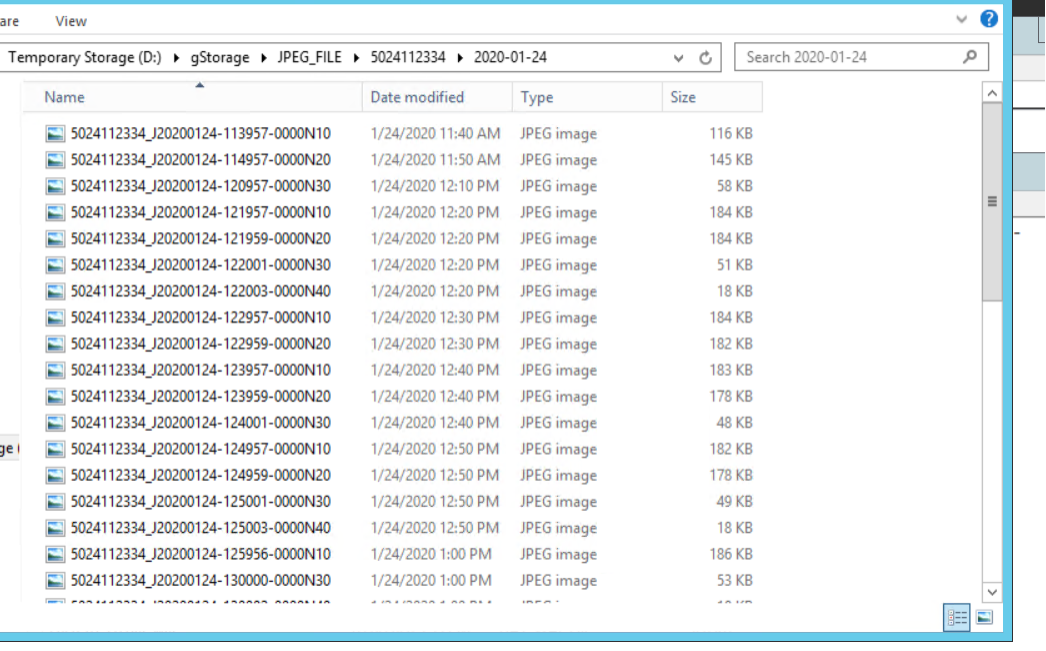The height and width of the screenshot is (651, 1046).
Task: Select file name 5024112334_J20200124-113957-0000N10
Action: tap(201, 133)
